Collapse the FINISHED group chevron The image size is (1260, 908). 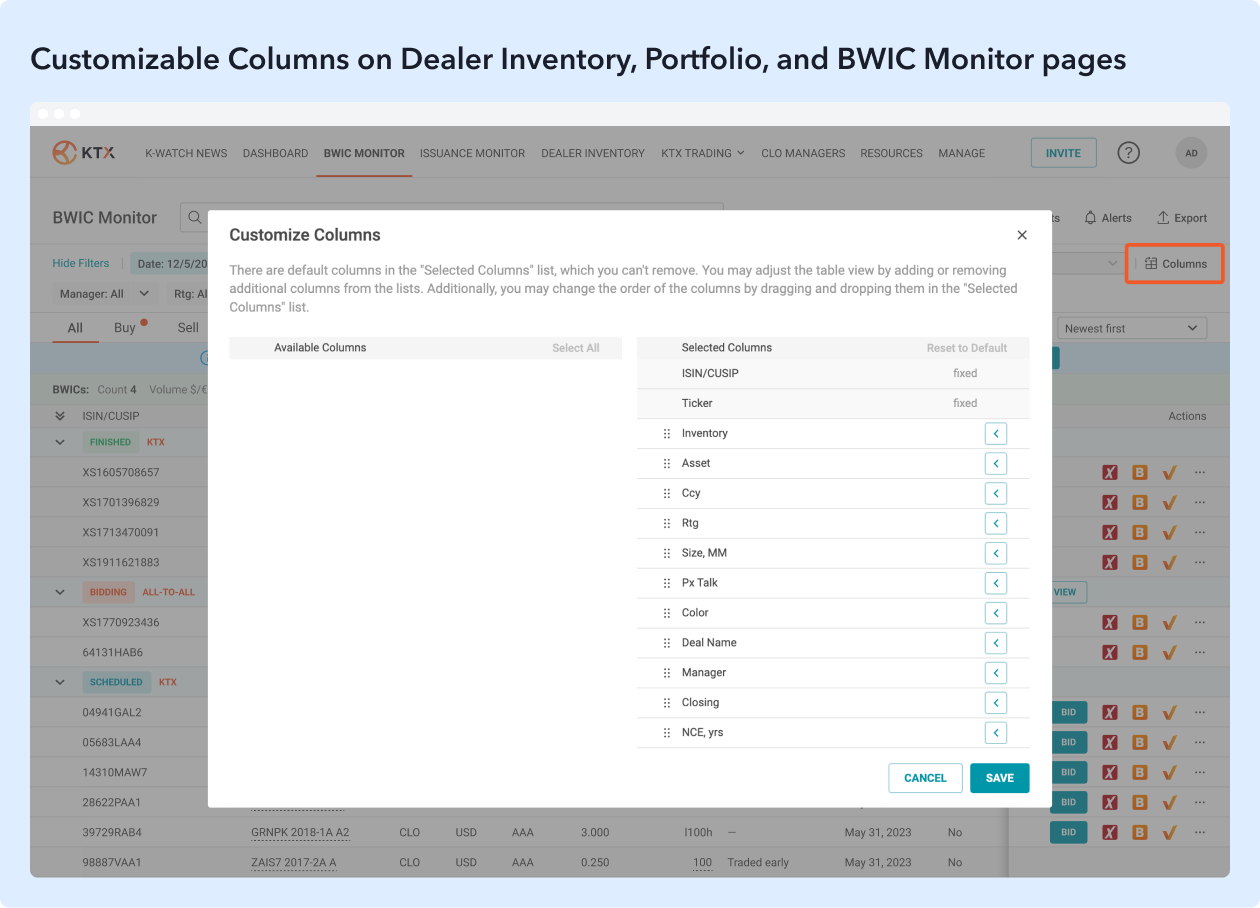(60, 442)
